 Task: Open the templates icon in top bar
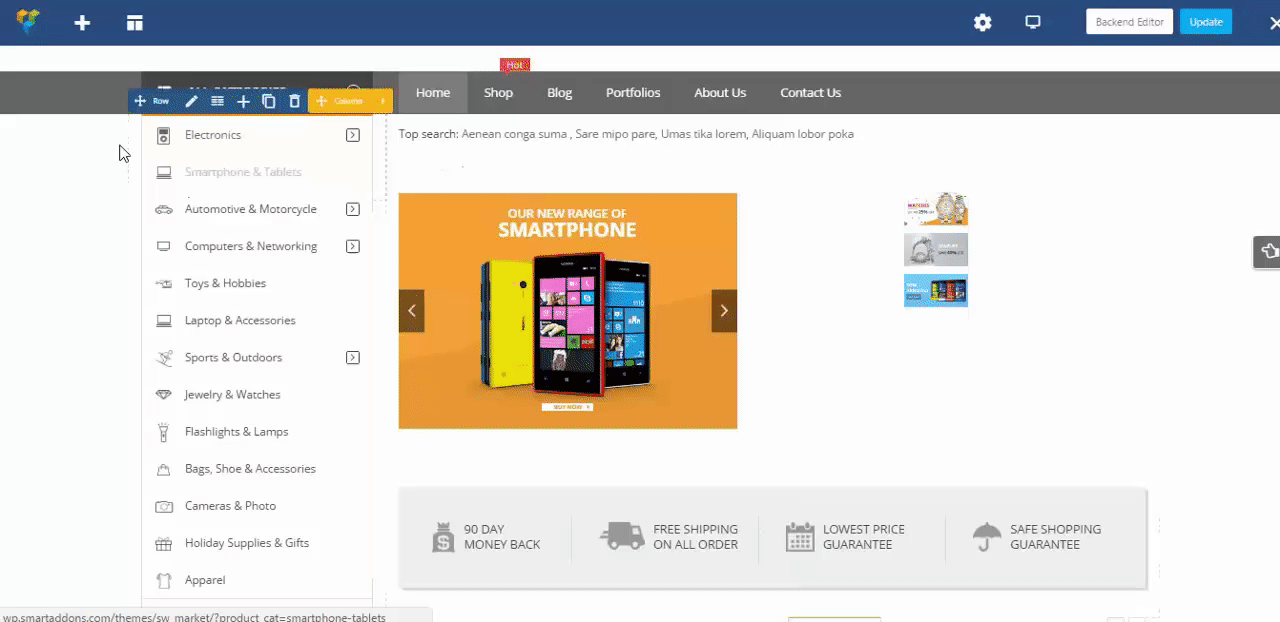135,23
